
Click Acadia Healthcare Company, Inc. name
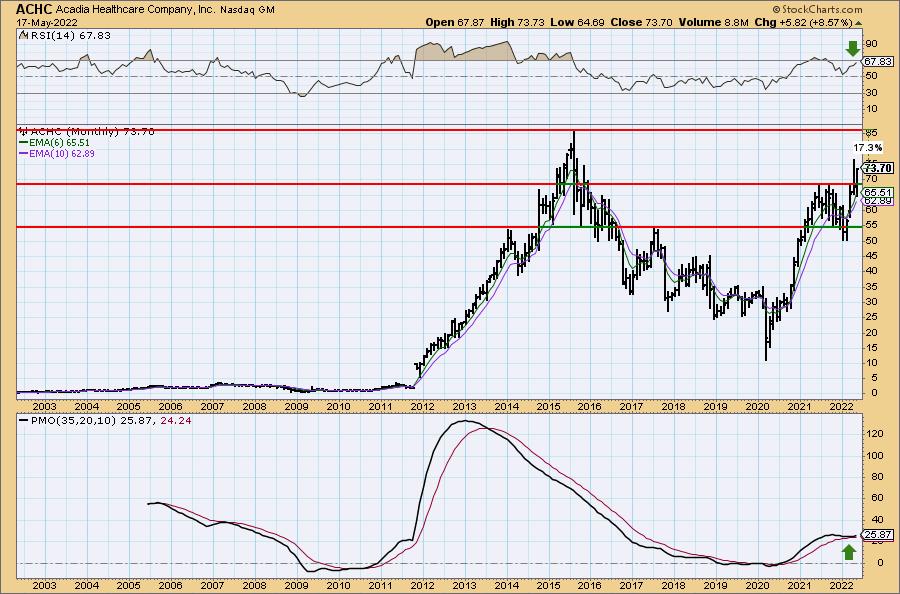click(x=134, y=10)
